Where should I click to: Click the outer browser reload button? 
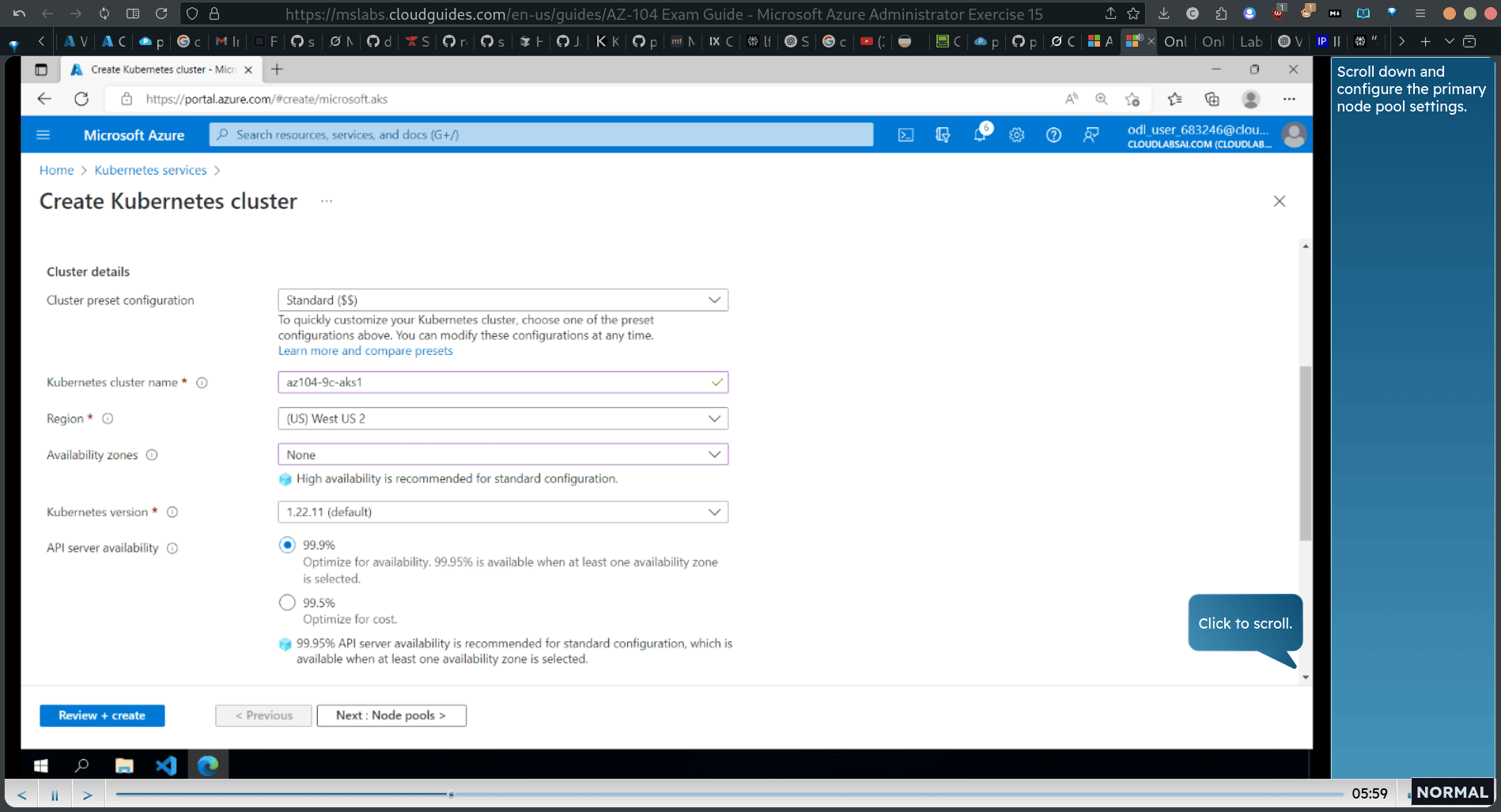pos(161,13)
